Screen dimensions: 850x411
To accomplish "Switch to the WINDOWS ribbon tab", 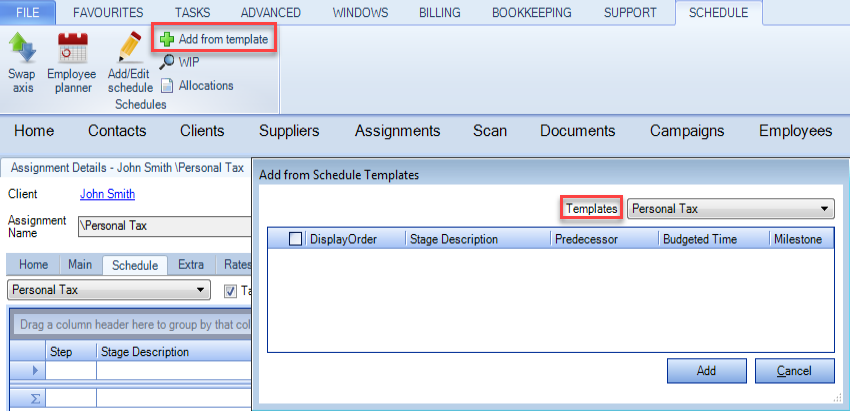I will pyautogui.click(x=360, y=12).
